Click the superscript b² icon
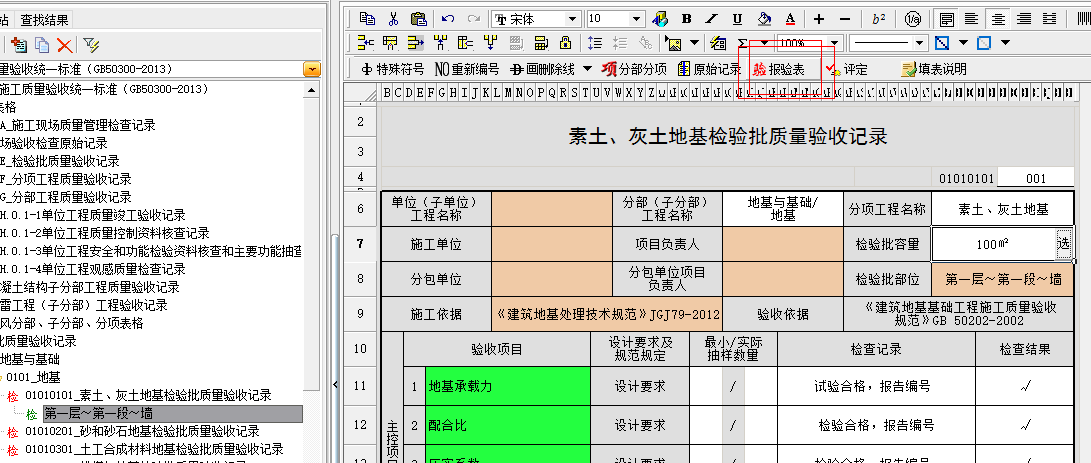The width and height of the screenshot is (1091, 463). (x=879, y=18)
